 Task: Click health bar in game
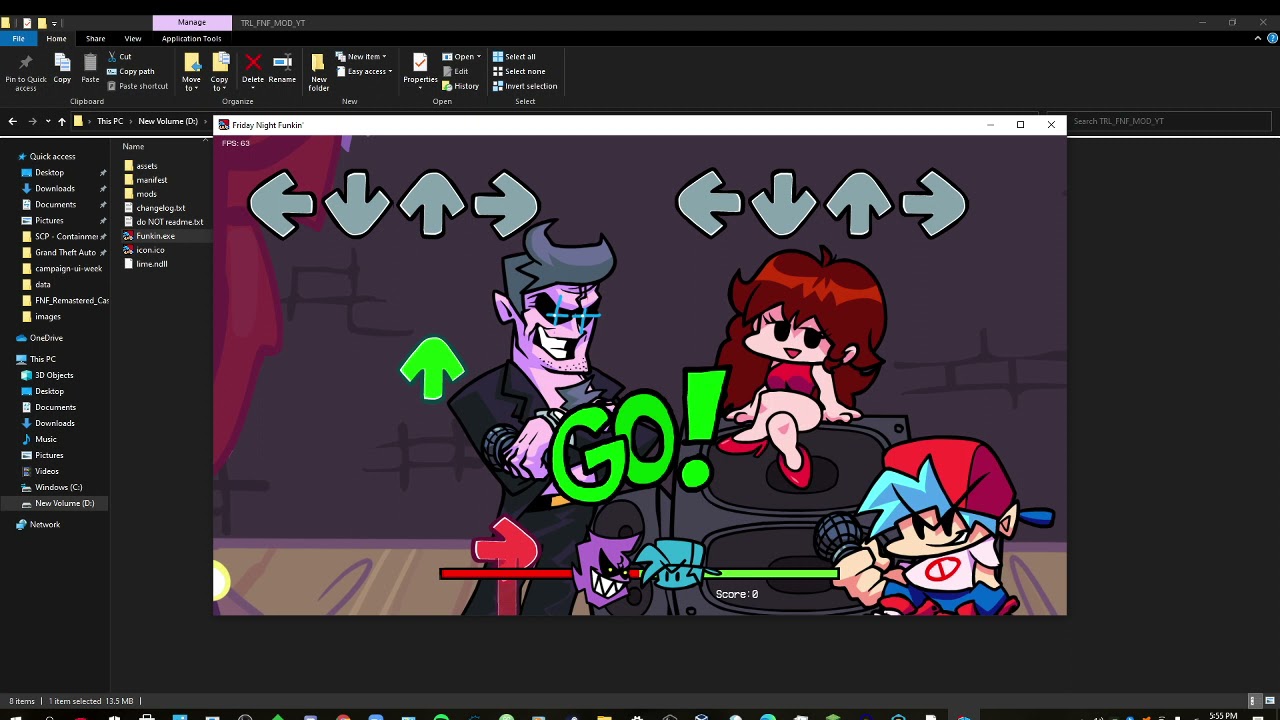click(x=640, y=573)
